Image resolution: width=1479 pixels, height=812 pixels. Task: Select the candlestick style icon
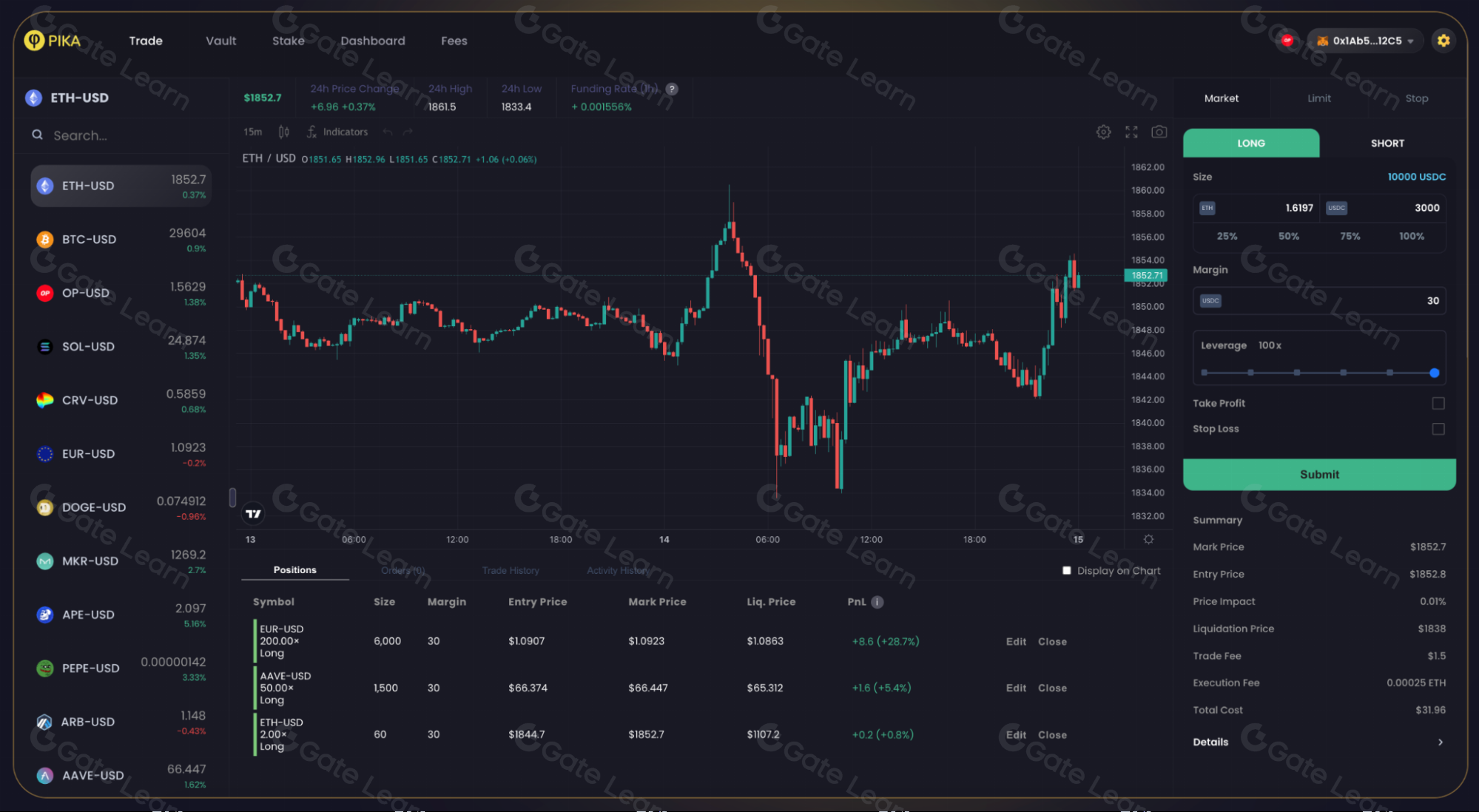pos(283,131)
